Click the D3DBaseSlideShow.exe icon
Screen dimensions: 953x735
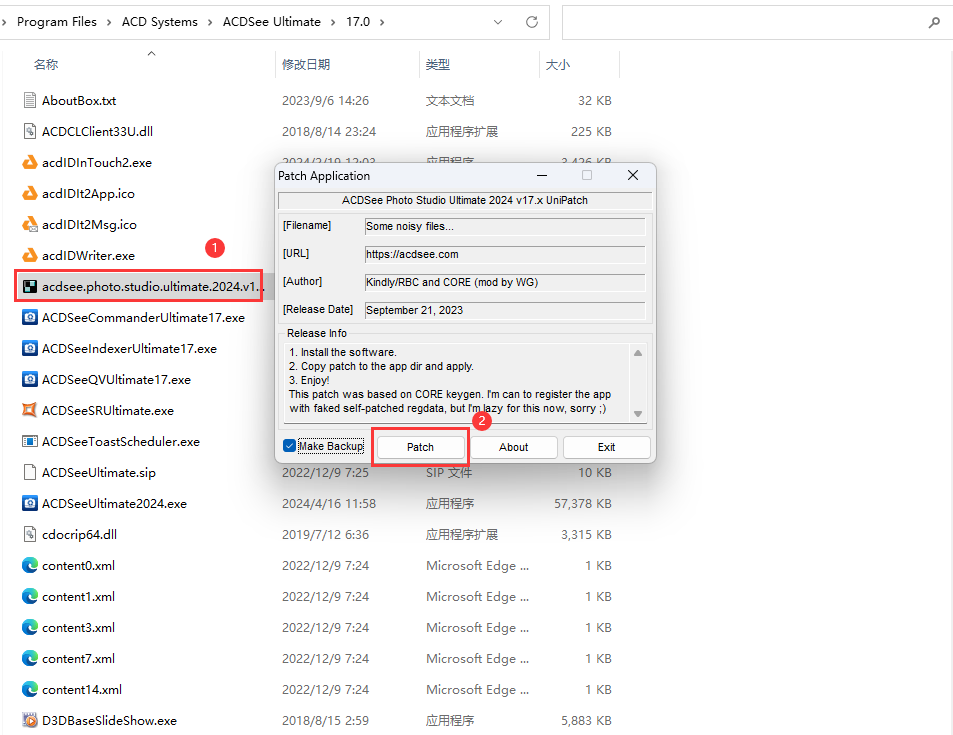pyautogui.click(x=30, y=720)
